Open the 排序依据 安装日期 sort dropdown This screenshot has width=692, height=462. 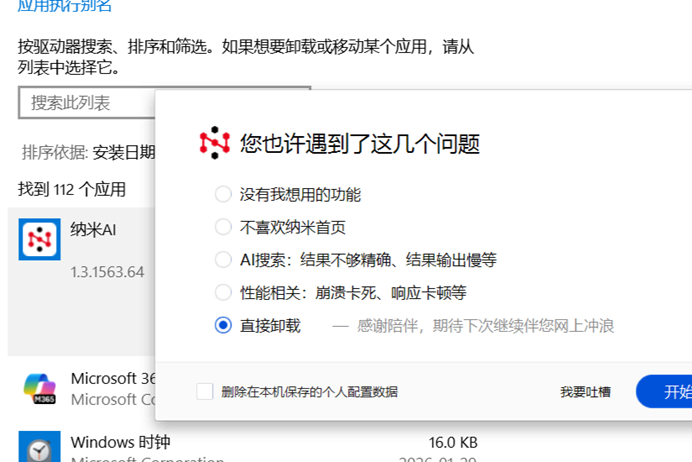[123, 152]
